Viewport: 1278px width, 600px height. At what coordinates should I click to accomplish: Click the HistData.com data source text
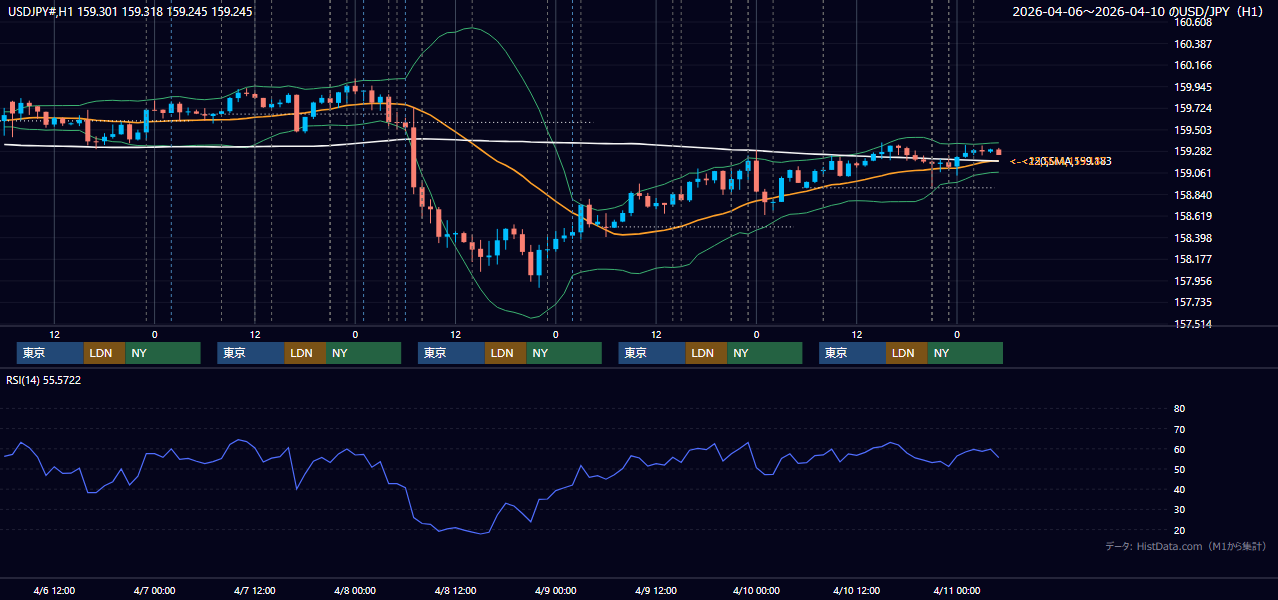point(1185,546)
